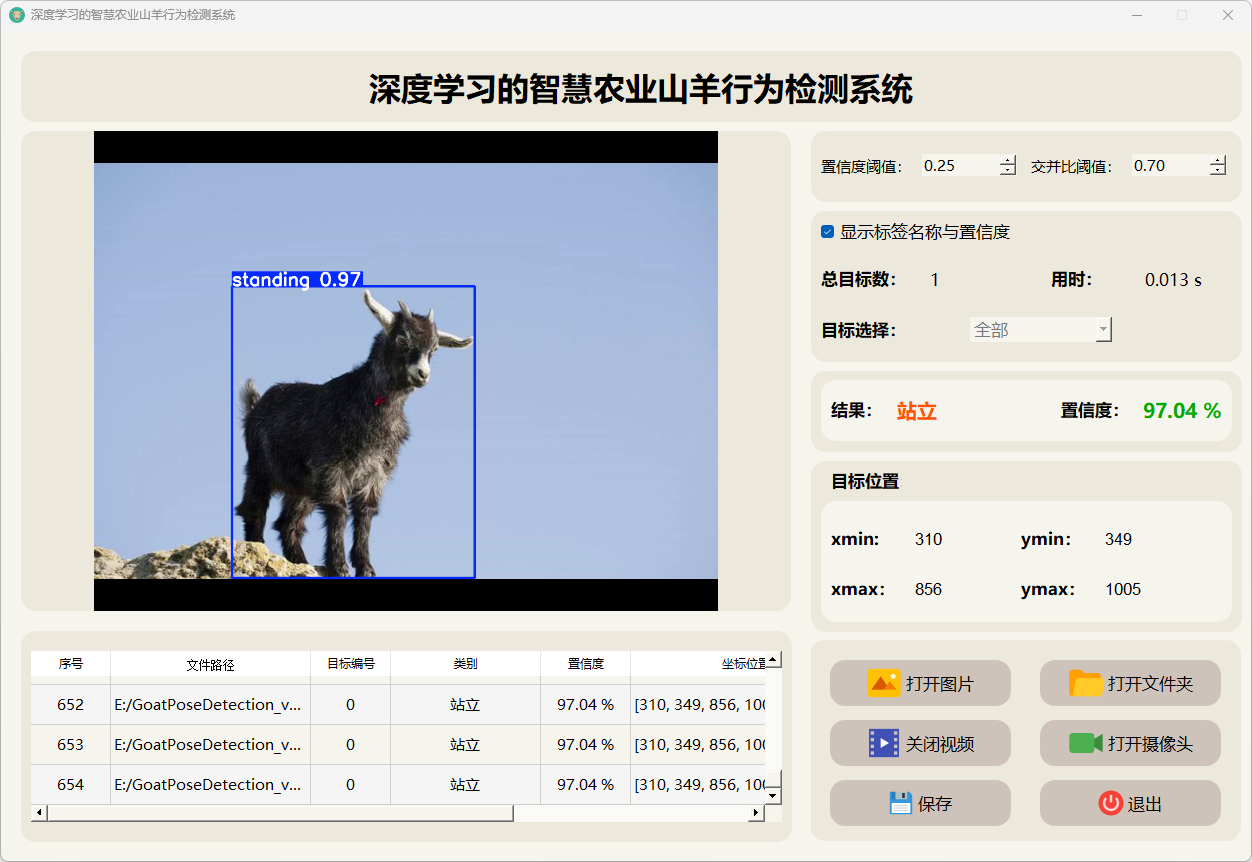Click the open image picture icon
Image resolution: width=1252 pixels, height=862 pixels.
tap(884, 684)
